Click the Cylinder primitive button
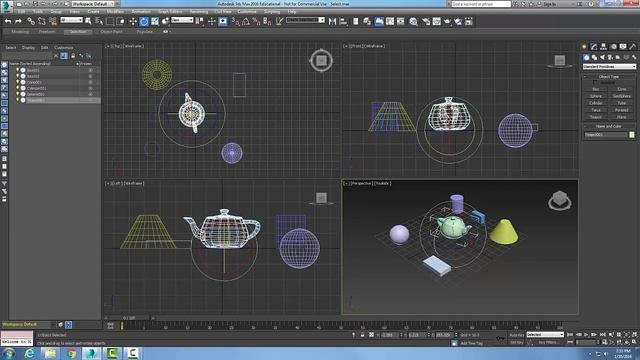The width and height of the screenshot is (640, 360). 596,103
